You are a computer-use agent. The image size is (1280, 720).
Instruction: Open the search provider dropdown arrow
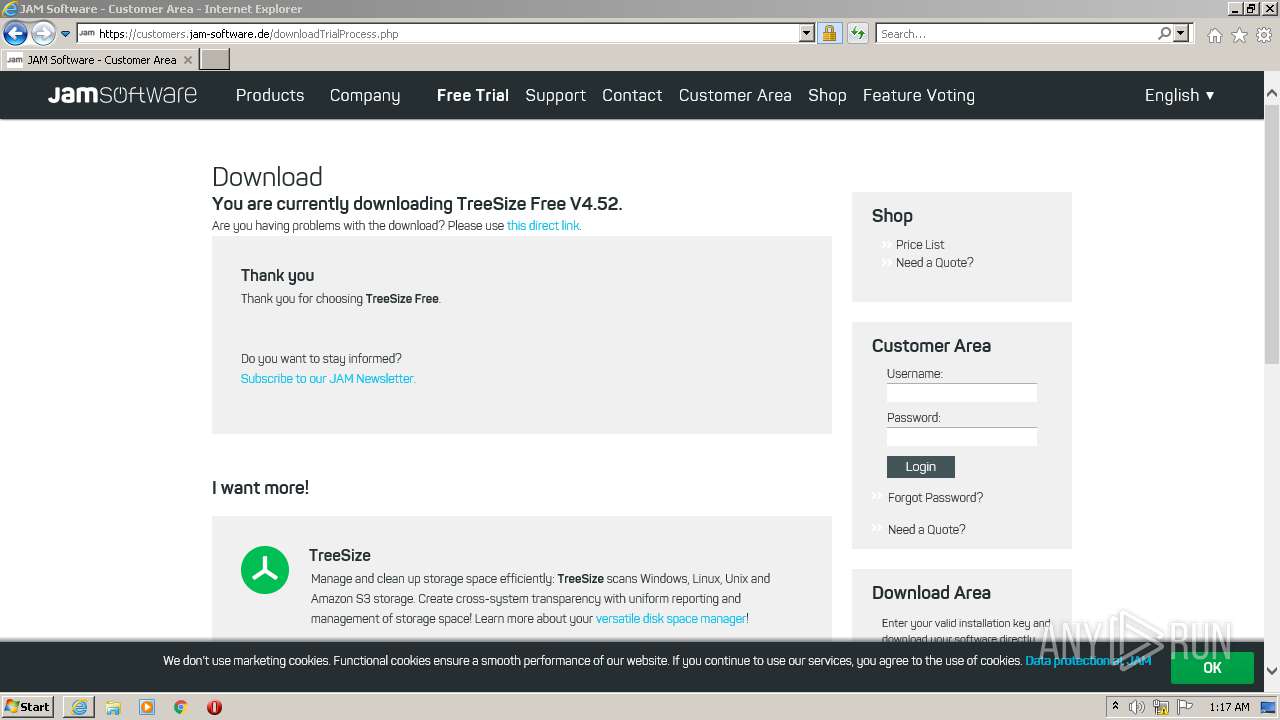tap(1181, 33)
